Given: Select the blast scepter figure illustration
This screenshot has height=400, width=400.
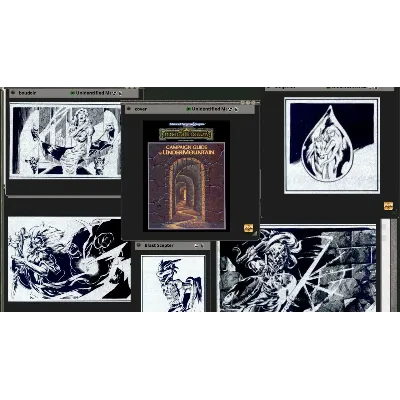Looking at the screenshot, I should point(173,284).
